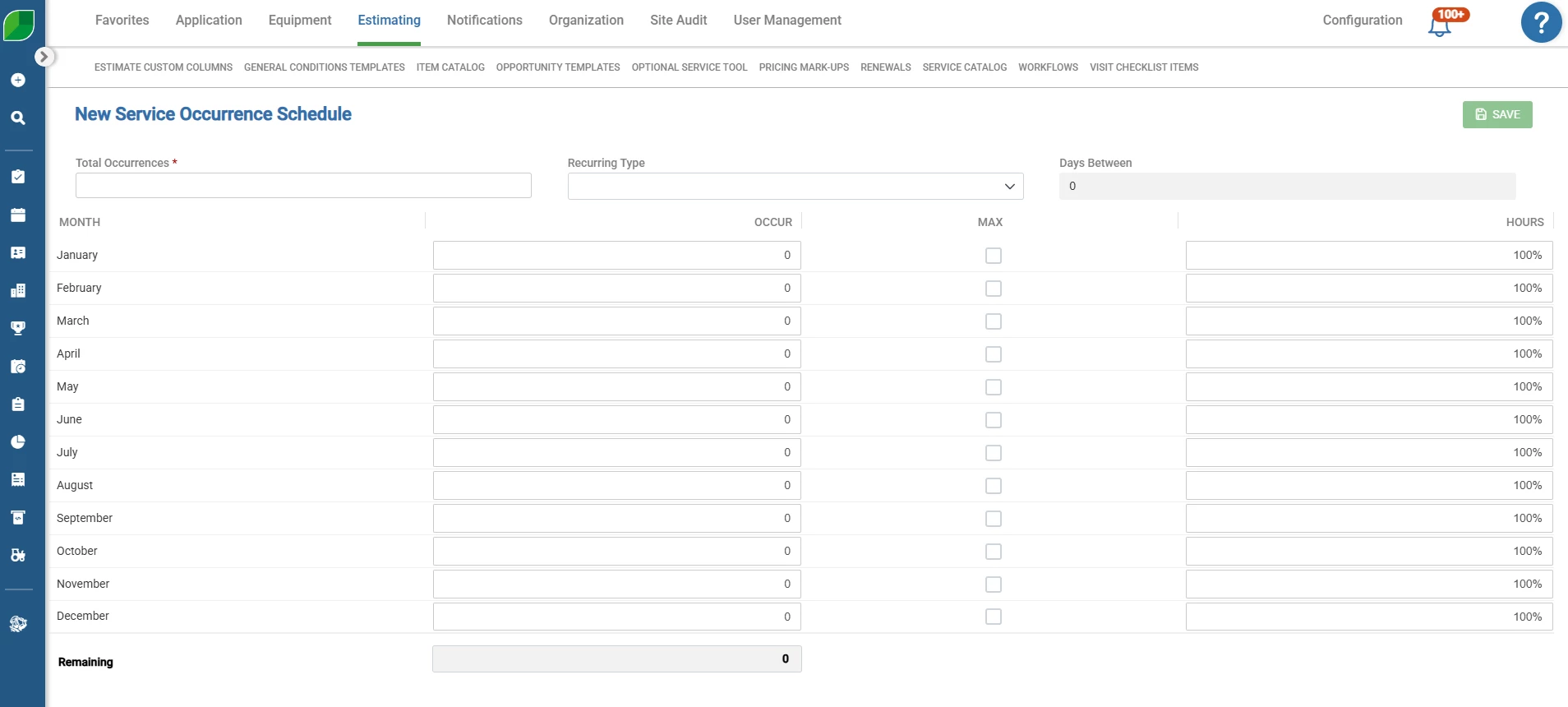The image size is (1568, 707).
Task: Open the User Management menu
Action: click(787, 20)
